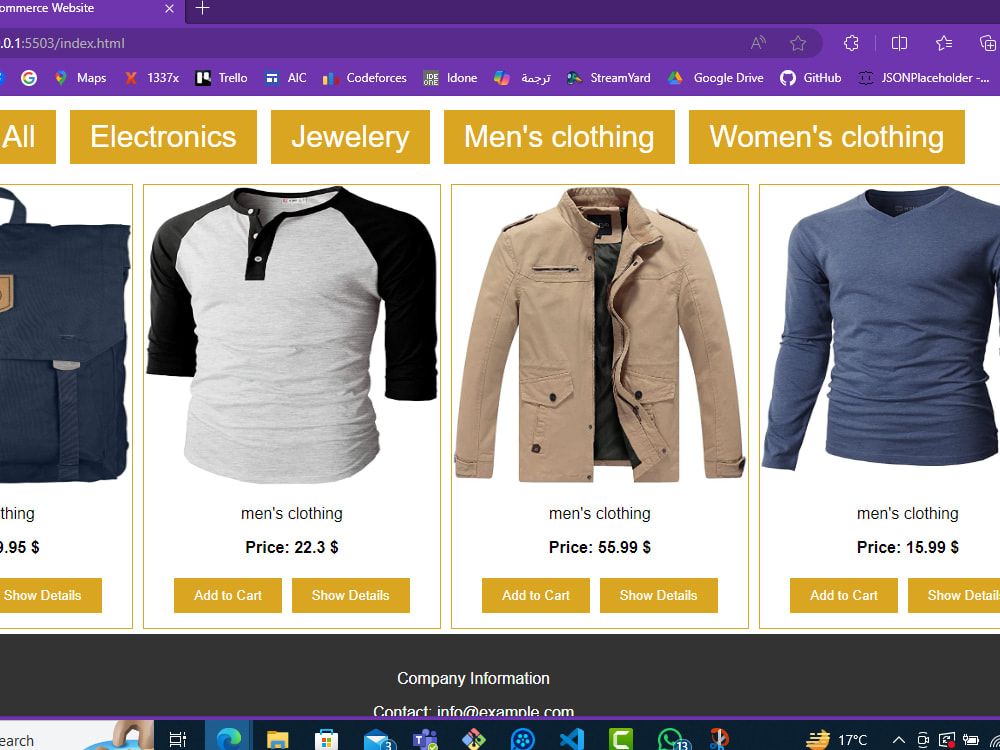Open Visual Studio Code from taskbar

(572, 739)
